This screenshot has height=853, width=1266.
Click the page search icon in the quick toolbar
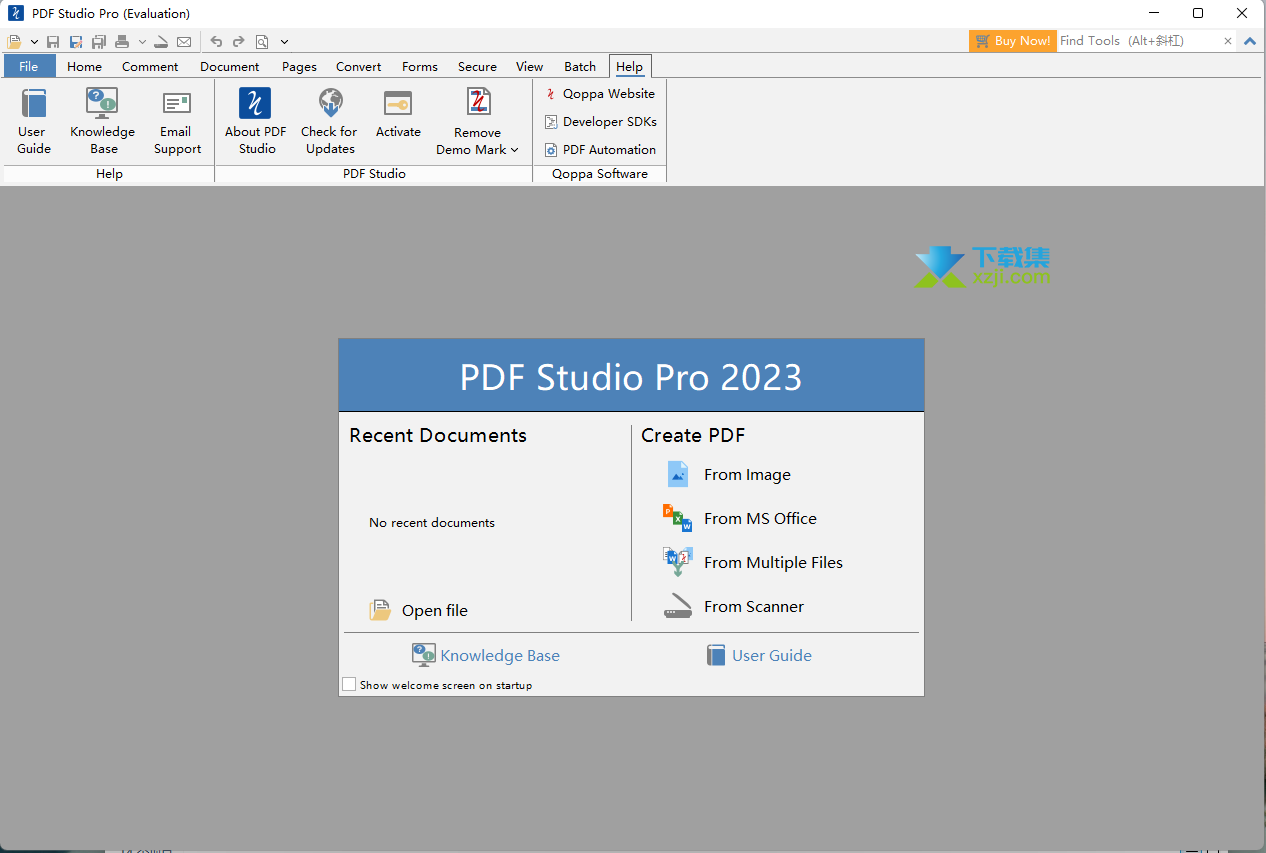262,42
